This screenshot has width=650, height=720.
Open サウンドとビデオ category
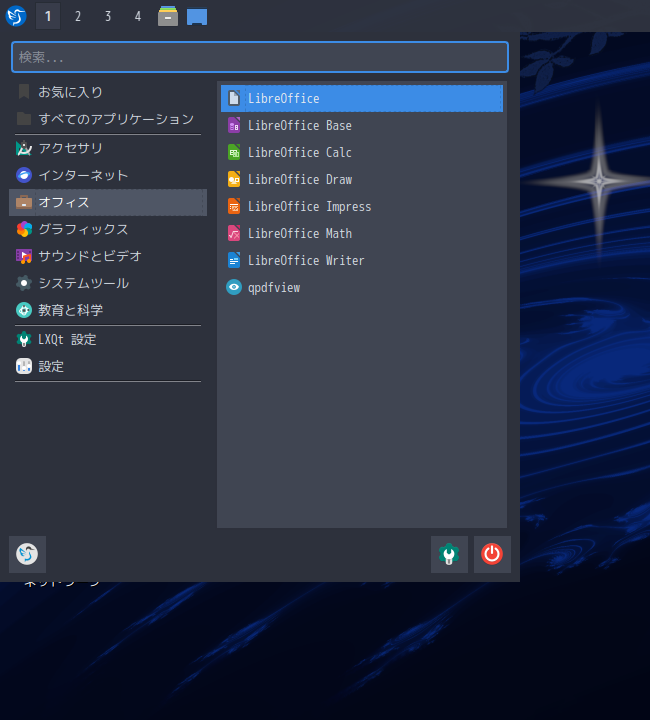click(108, 256)
